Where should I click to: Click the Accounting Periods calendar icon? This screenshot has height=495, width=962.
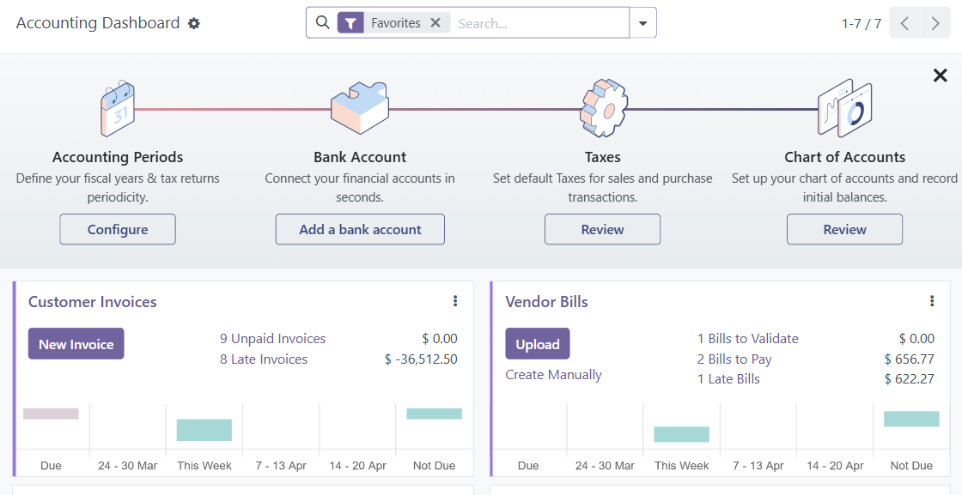[117, 108]
